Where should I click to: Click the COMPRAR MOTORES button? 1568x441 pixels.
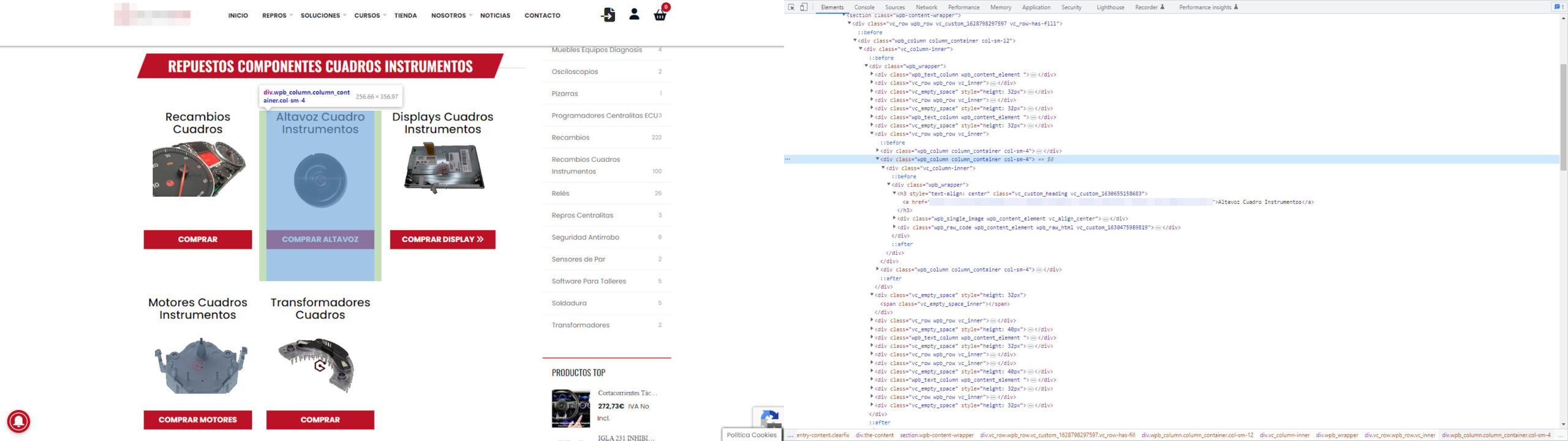198,420
